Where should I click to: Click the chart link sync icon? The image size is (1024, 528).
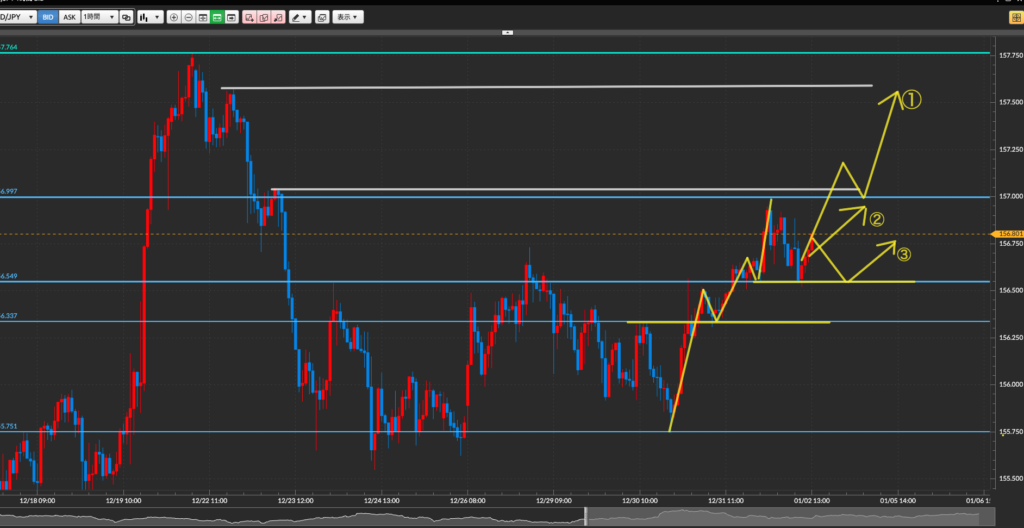pyautogui.click(x=126, y=17)
